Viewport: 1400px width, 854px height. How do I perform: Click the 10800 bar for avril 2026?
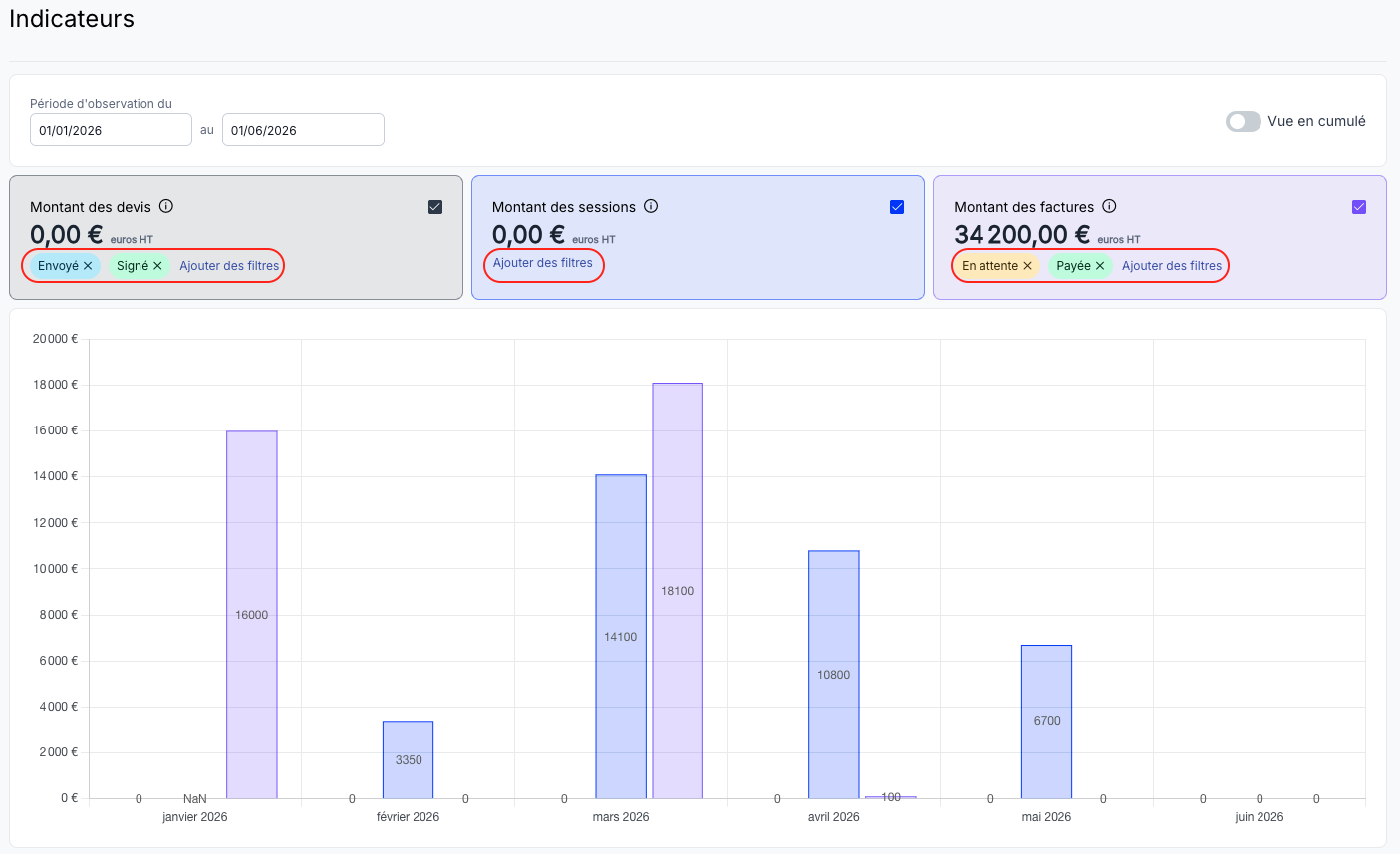coord(834,675)
